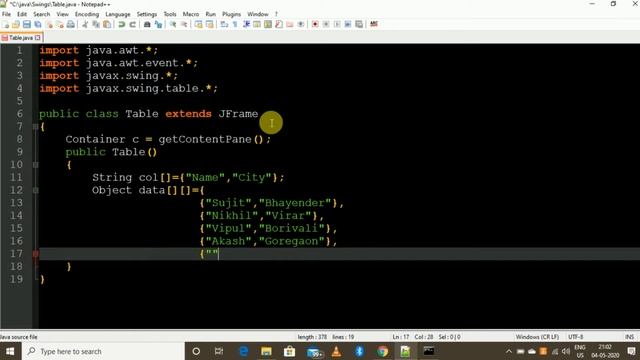Toggle word wrap in the toolbar

224,24
